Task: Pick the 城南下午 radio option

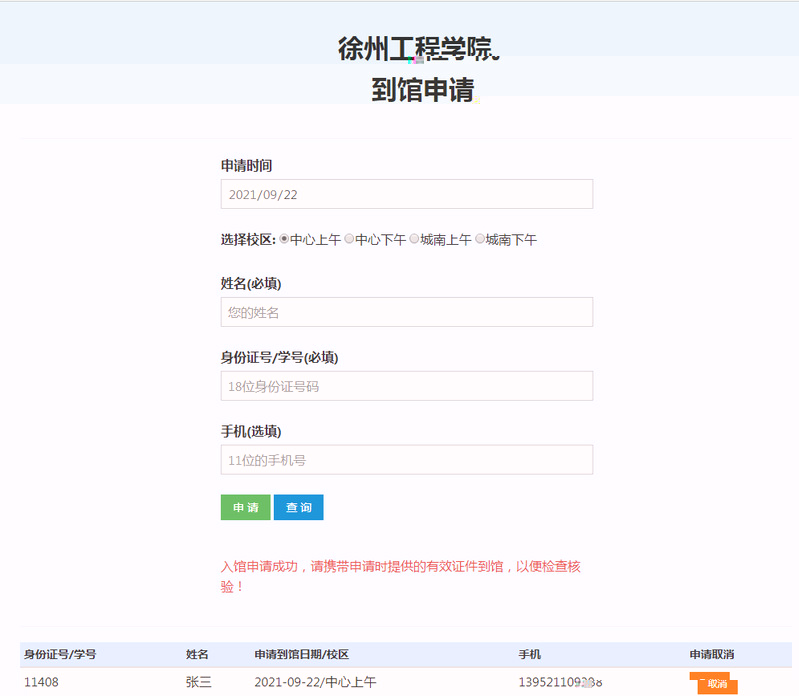Action: click(x=480, y=239)
